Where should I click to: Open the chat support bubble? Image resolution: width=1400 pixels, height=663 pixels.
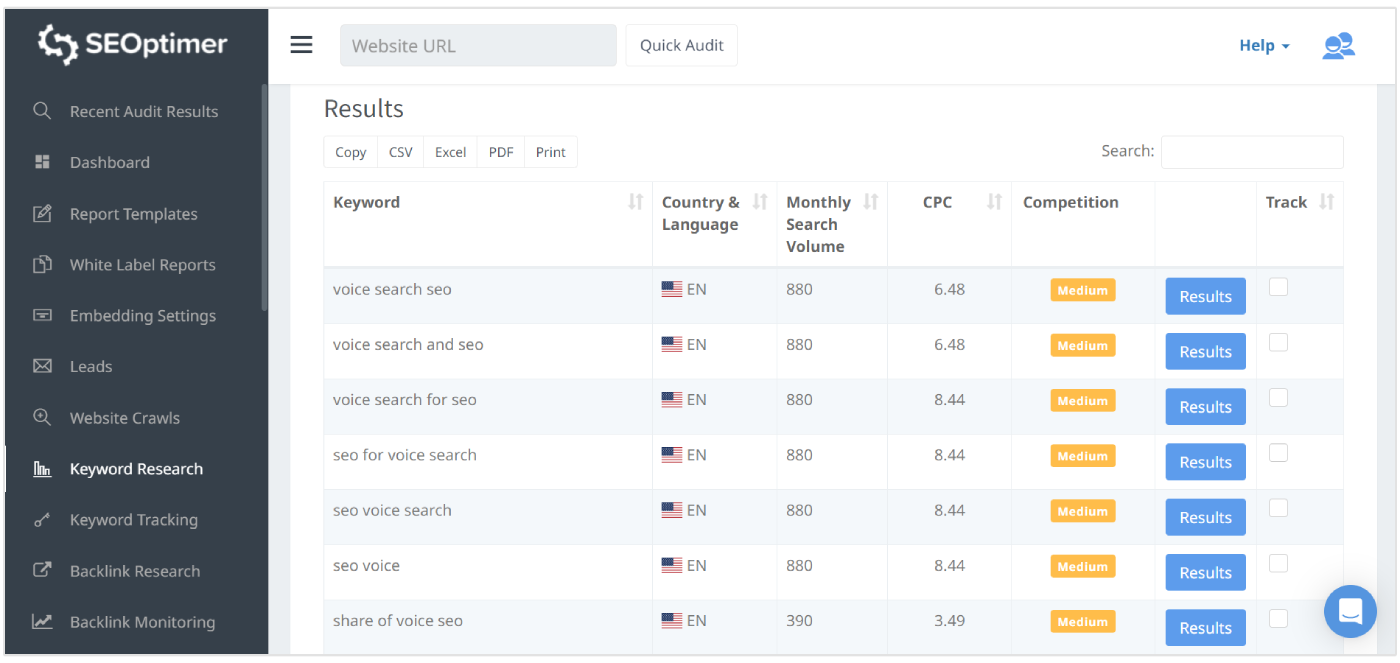pos(1350,611)
